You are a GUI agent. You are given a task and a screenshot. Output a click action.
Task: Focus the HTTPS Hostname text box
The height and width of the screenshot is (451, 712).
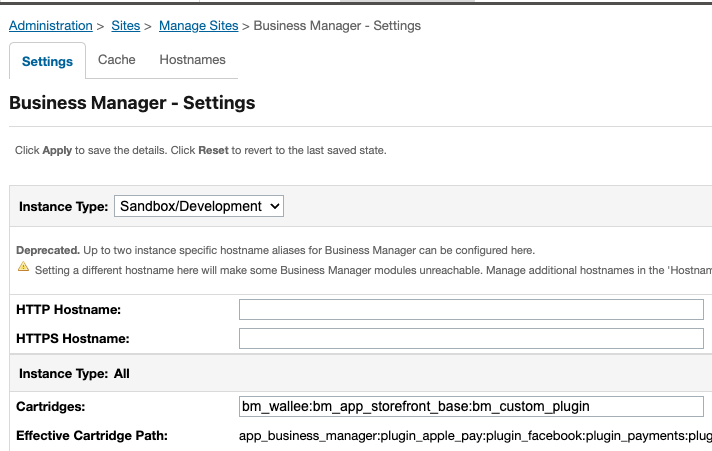tap(471, 339)
